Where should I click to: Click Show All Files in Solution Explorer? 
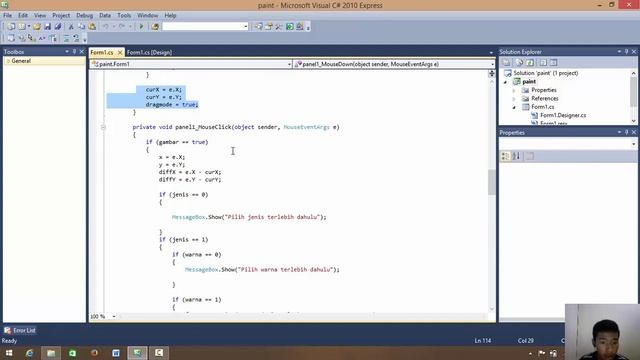click(519, 62)
